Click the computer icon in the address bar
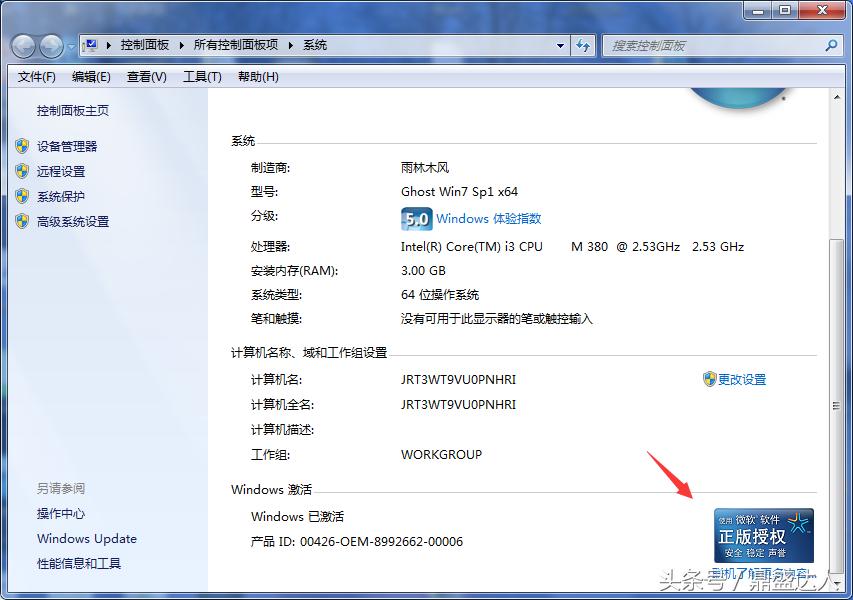This screenshot has height=600, width=853. point(92,43)
